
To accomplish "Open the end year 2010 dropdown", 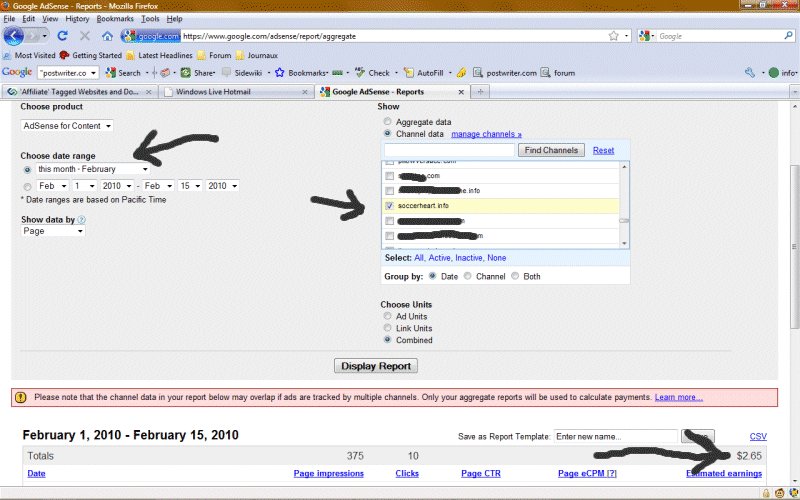I will (x=222, y=186).
